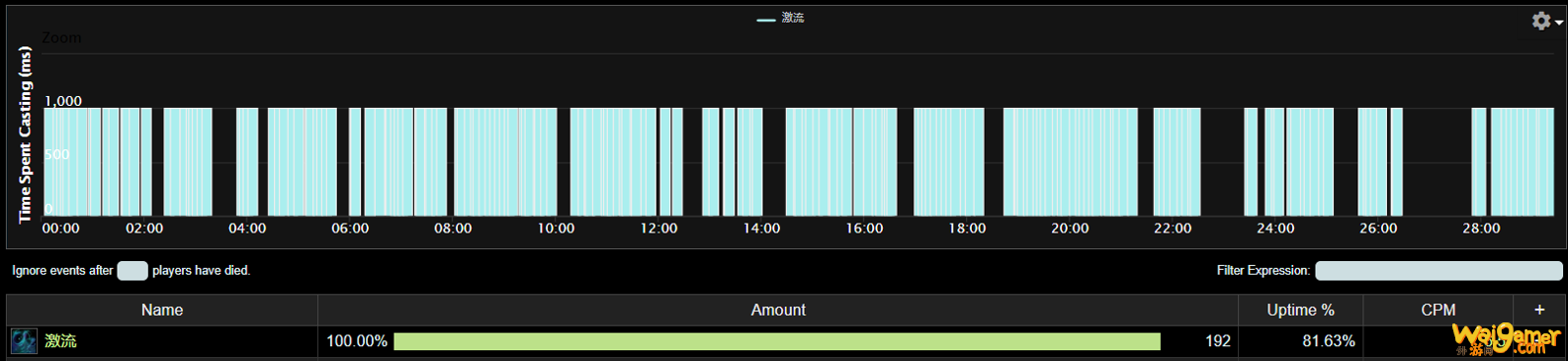Focus the Filter Expression input field
Image resolution: width=1568 pixels, height=361 pixels.
(1438, 271)
